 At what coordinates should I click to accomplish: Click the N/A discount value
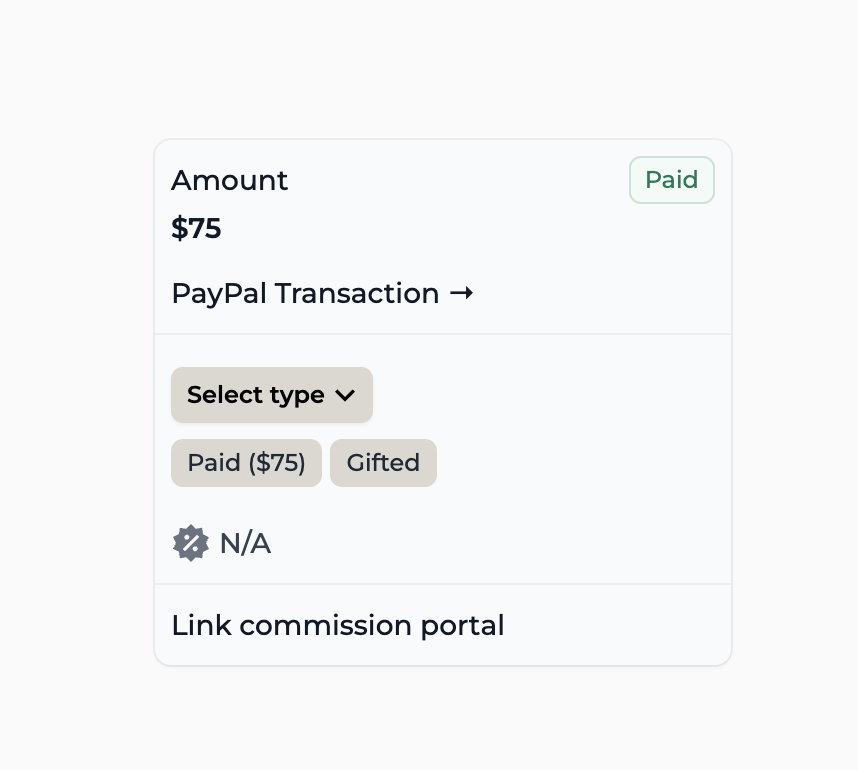point(245,543)
